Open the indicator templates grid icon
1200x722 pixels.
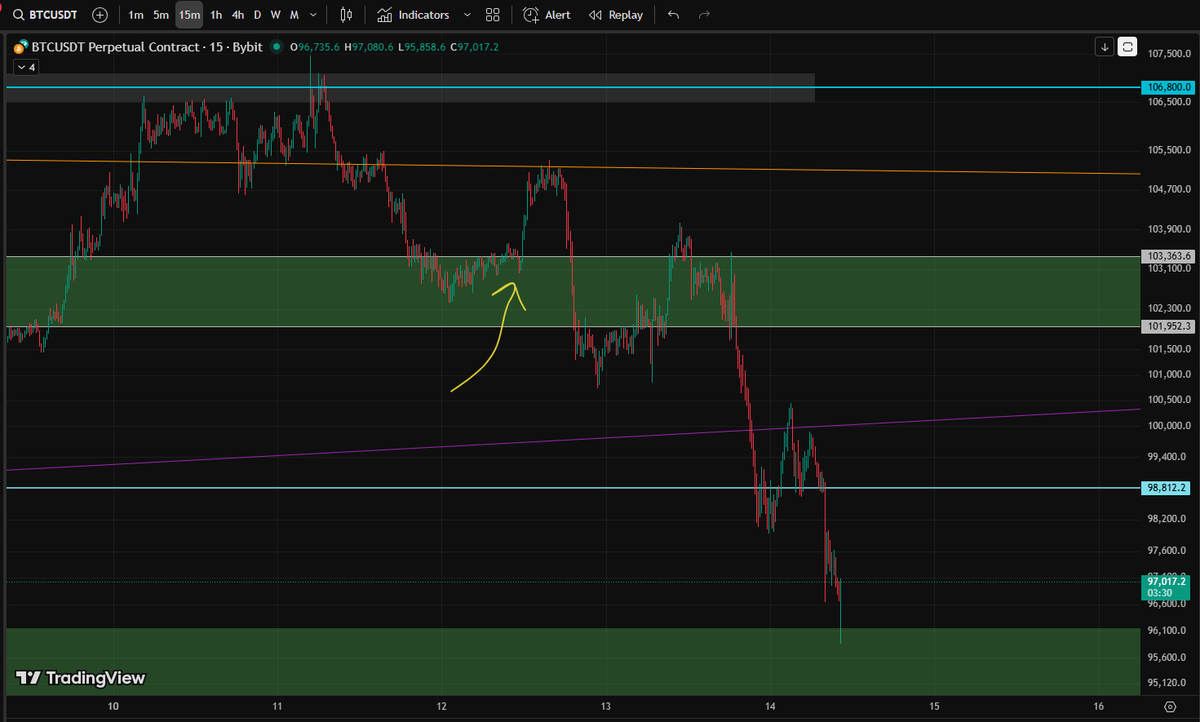point(492,15)
